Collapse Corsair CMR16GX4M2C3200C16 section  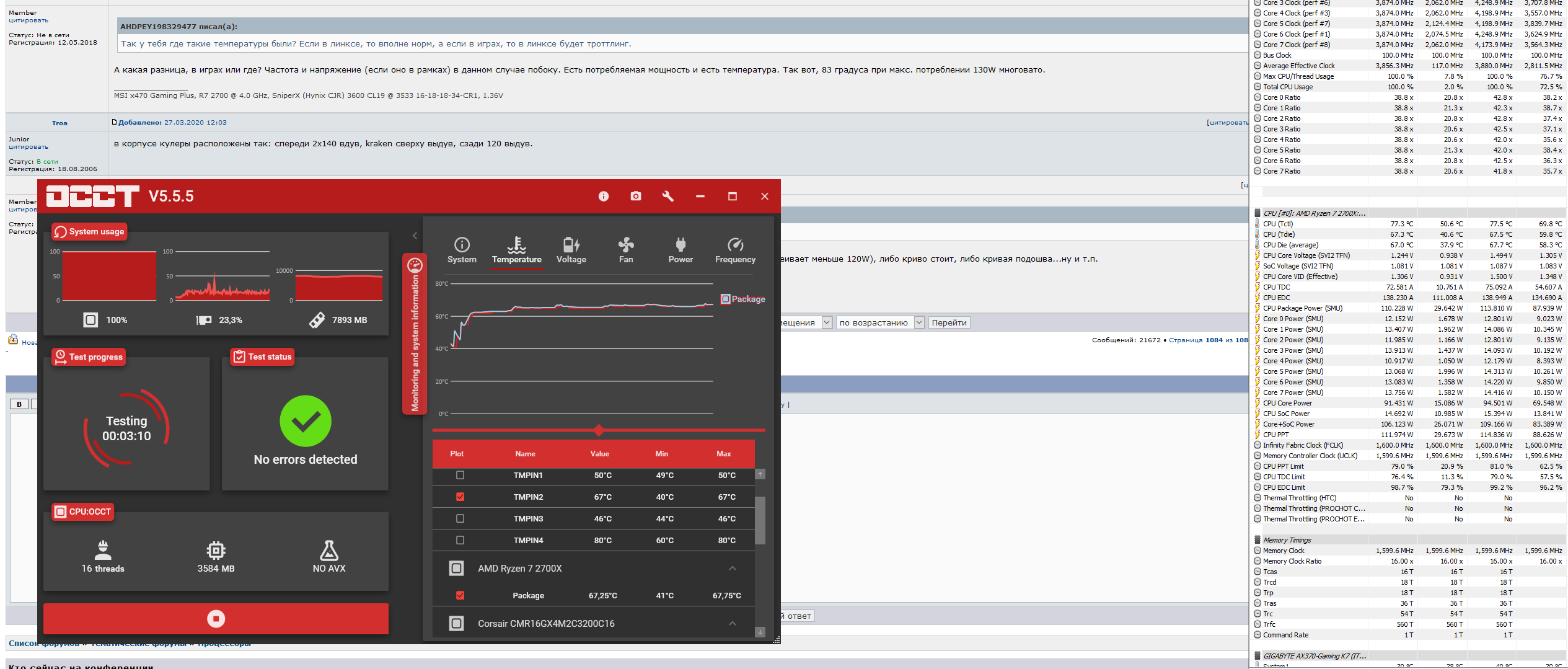tap(733, 623)
